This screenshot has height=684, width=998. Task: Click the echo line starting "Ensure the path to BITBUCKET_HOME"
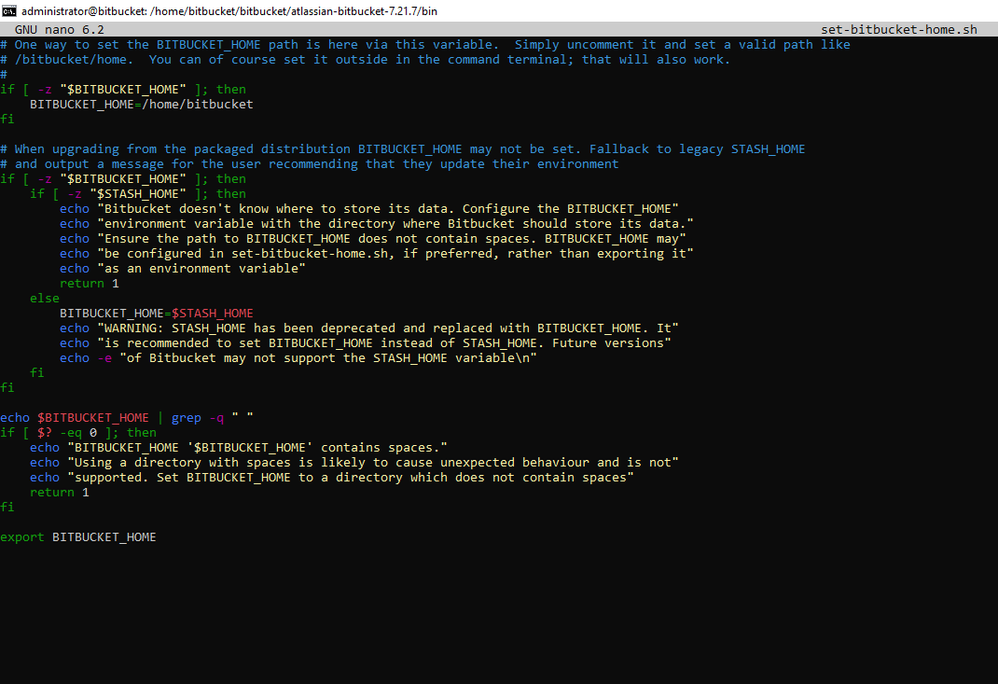373,239
